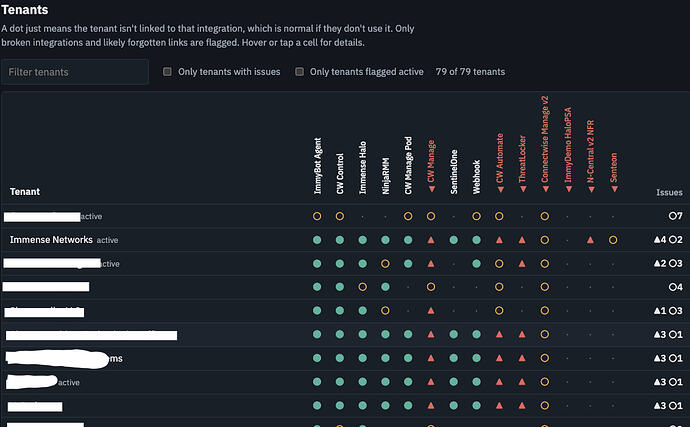Click Immense Networks CW Automate red triangle
This screenshot has height=427, width=690.
tap(499, 240)
